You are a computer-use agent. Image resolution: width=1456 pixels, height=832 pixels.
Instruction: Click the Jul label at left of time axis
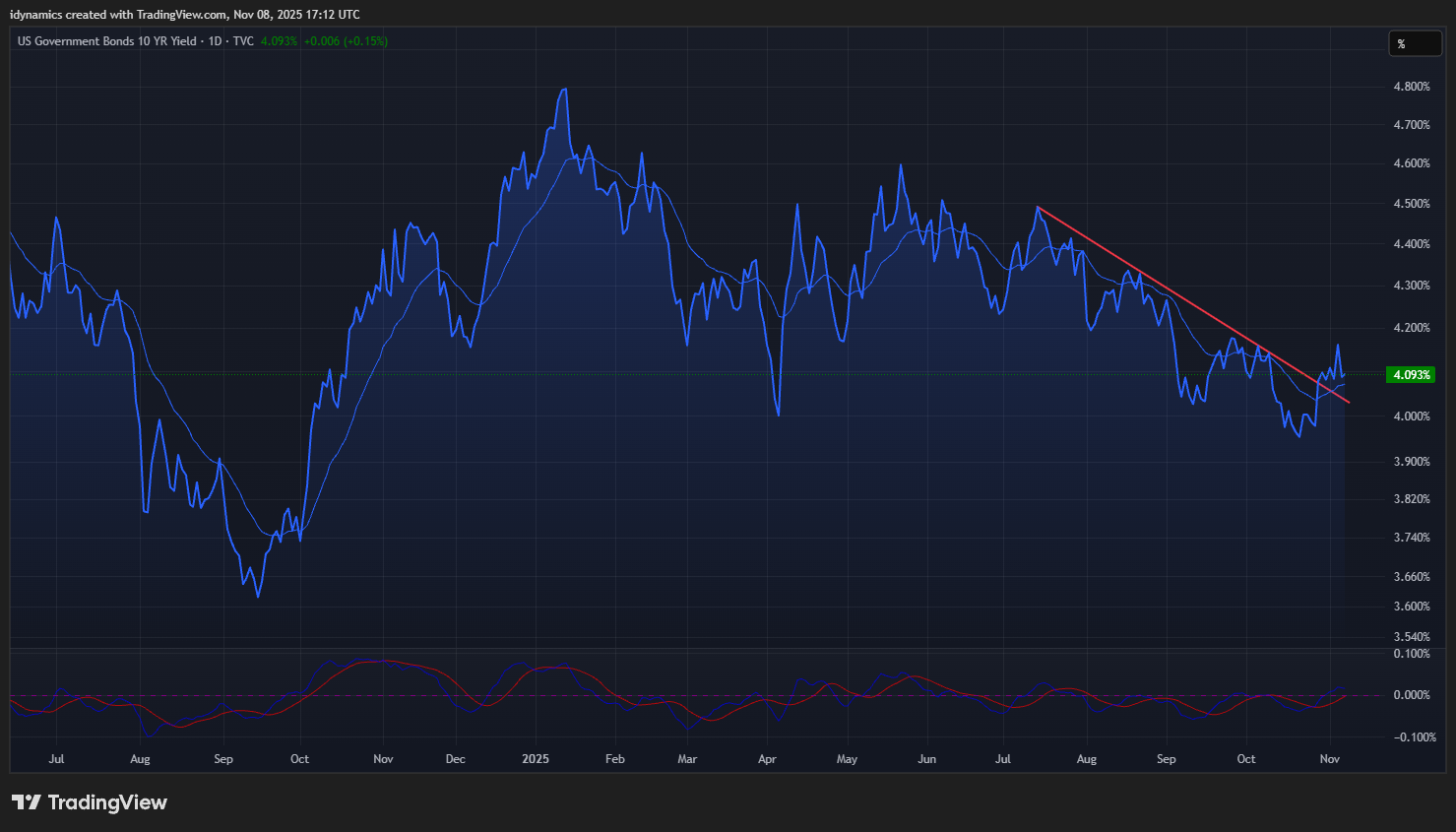(x=56, y=759)
